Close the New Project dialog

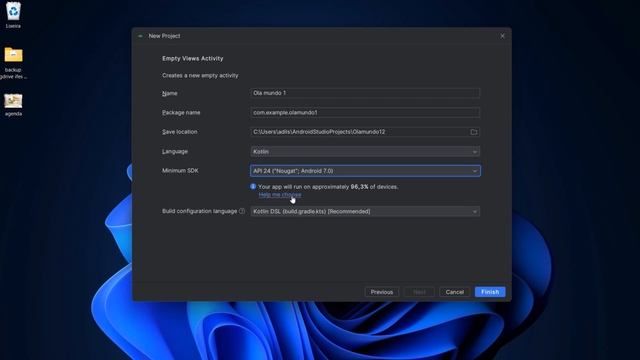502,36
